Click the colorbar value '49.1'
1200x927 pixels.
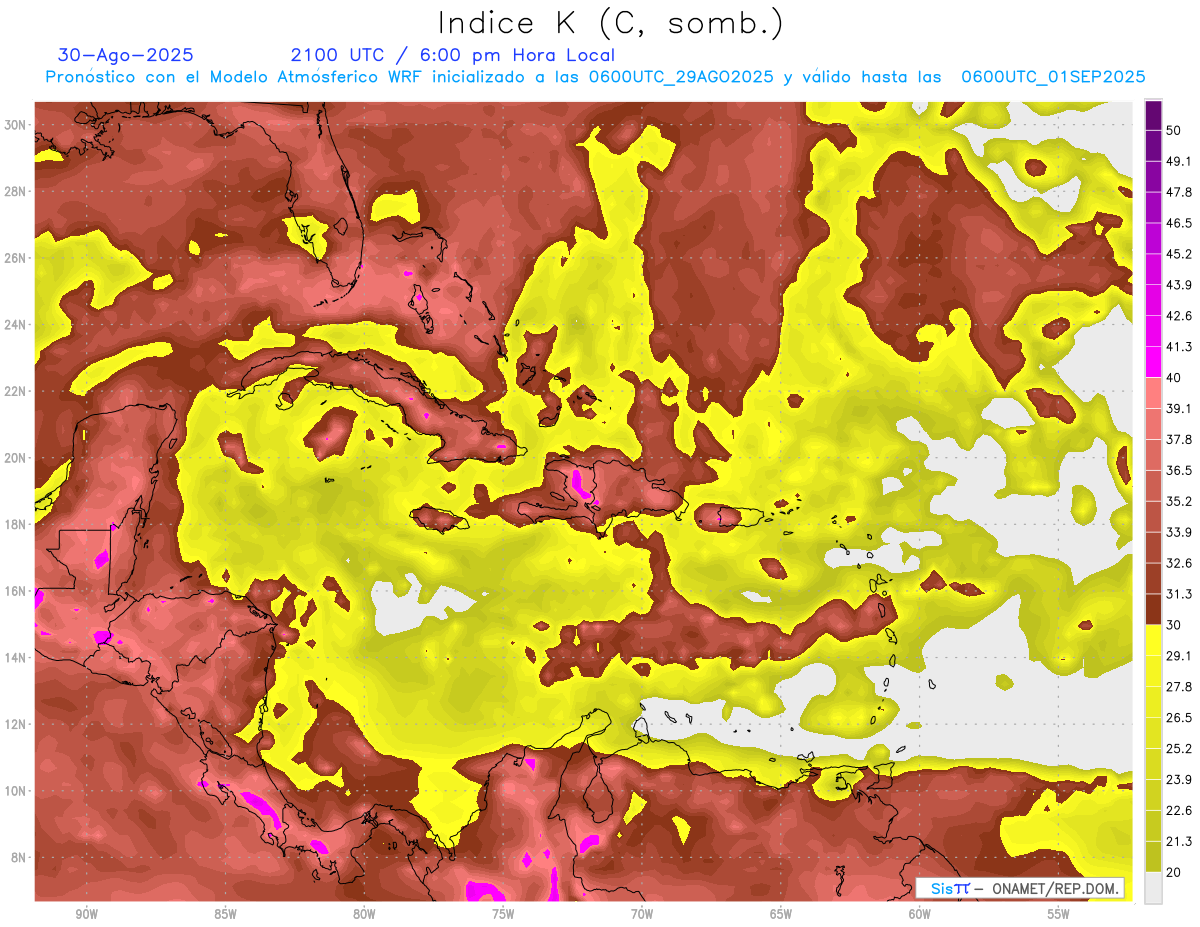pyautogui.click(x=1179, y=161)
